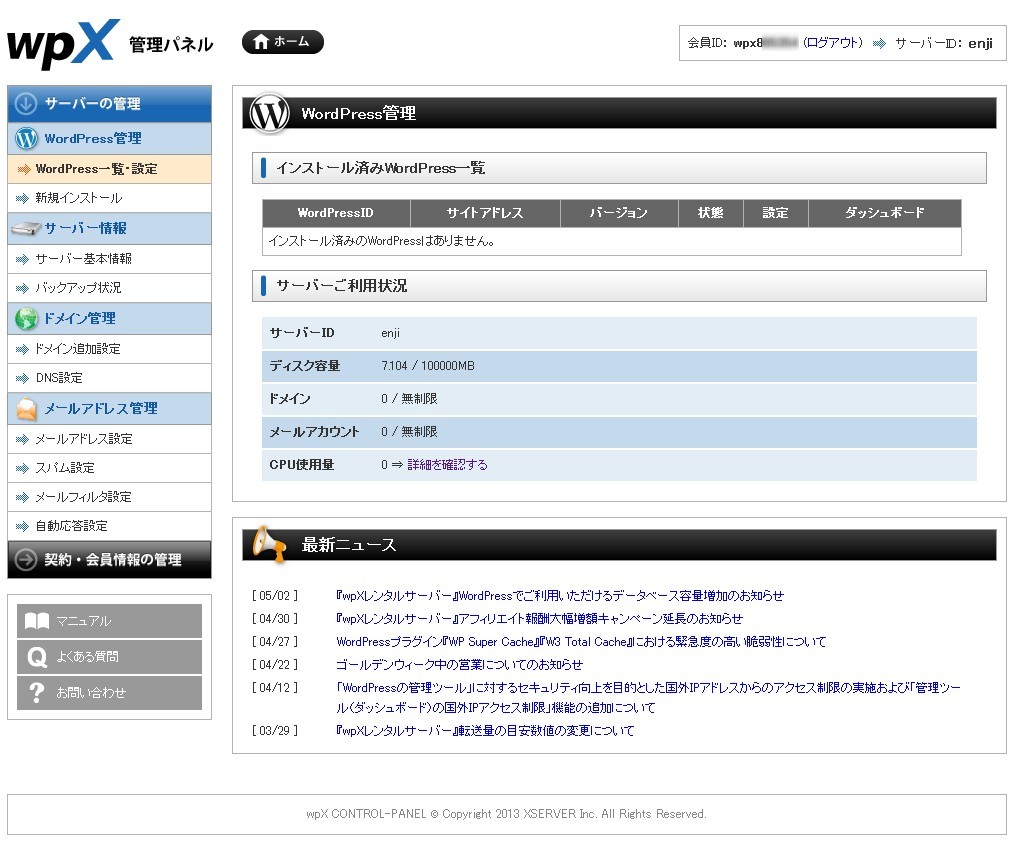Click the megaphone icon in 最新ニュース header
The width and height of the screenshot is (1016, 845).
pyautogui.click(x=269, y=543)
